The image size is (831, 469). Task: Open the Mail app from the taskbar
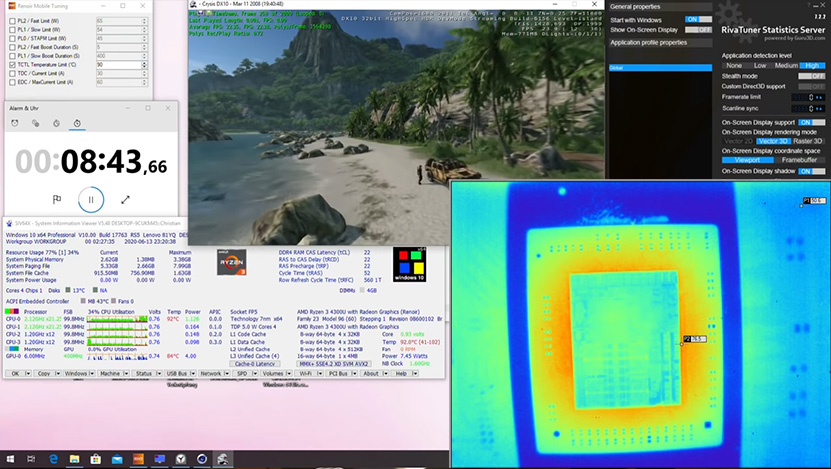(117, 459)
